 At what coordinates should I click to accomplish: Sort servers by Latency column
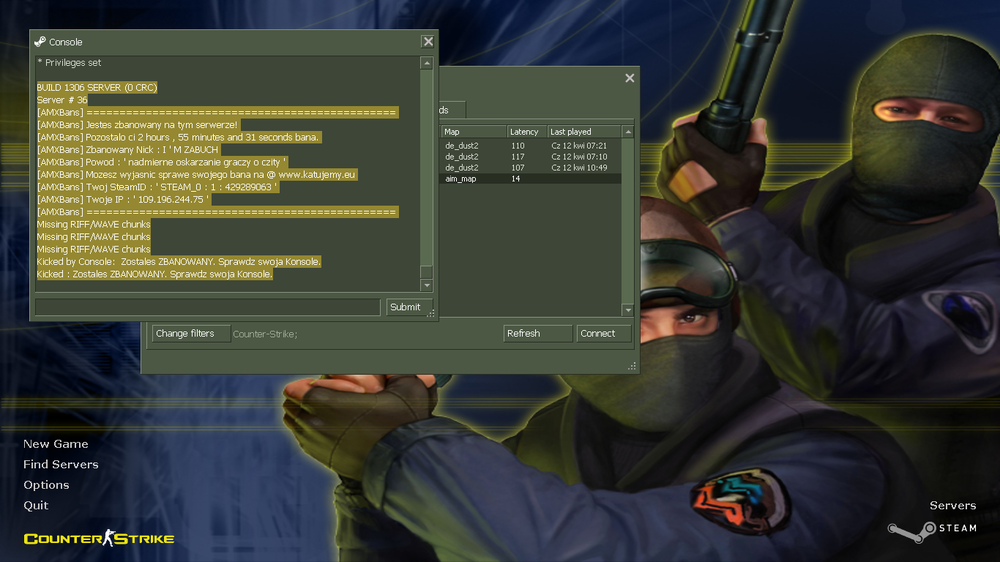click(x=526, y=131)
